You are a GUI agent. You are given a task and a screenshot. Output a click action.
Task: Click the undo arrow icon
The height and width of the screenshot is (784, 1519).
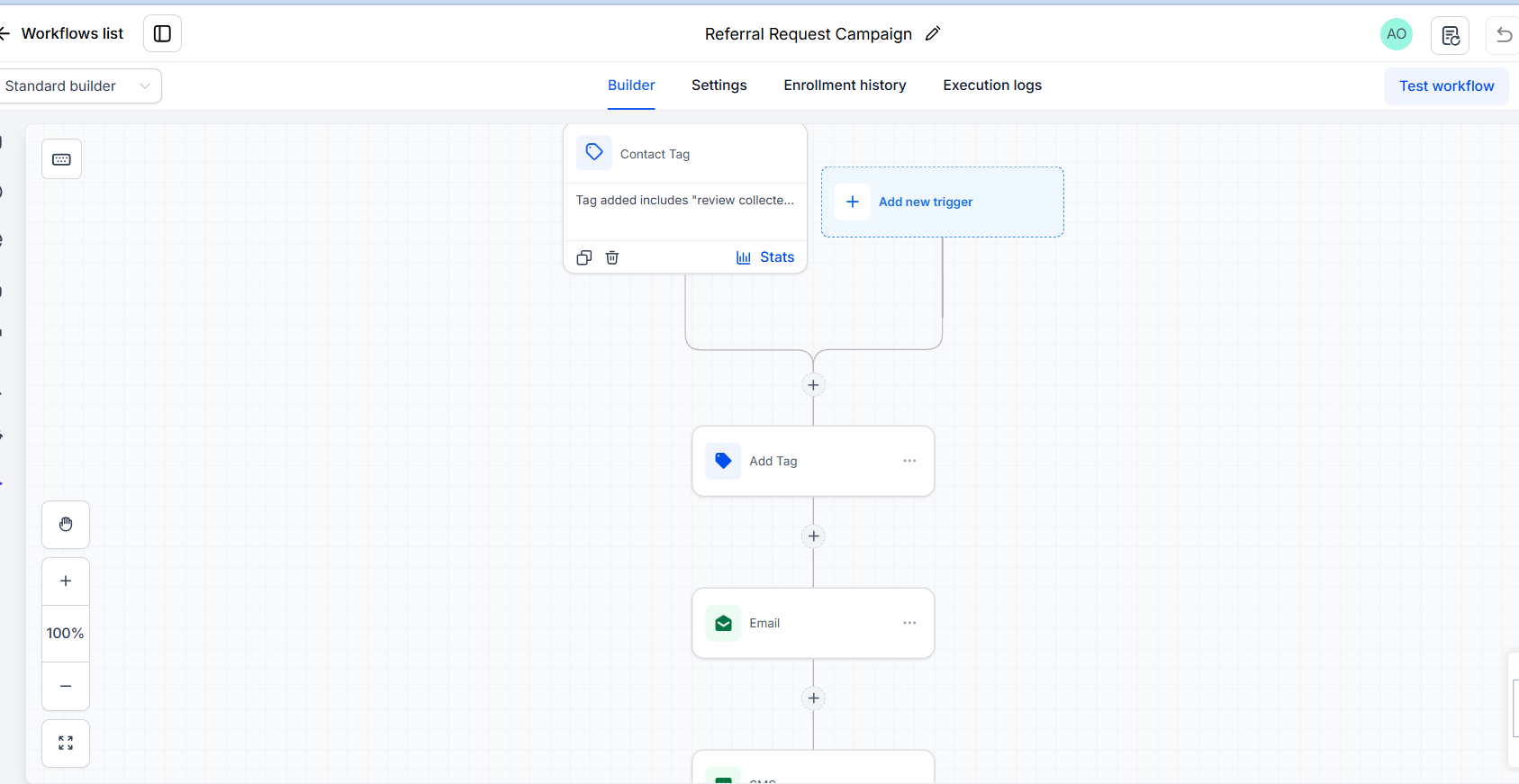coord(1504,35)
